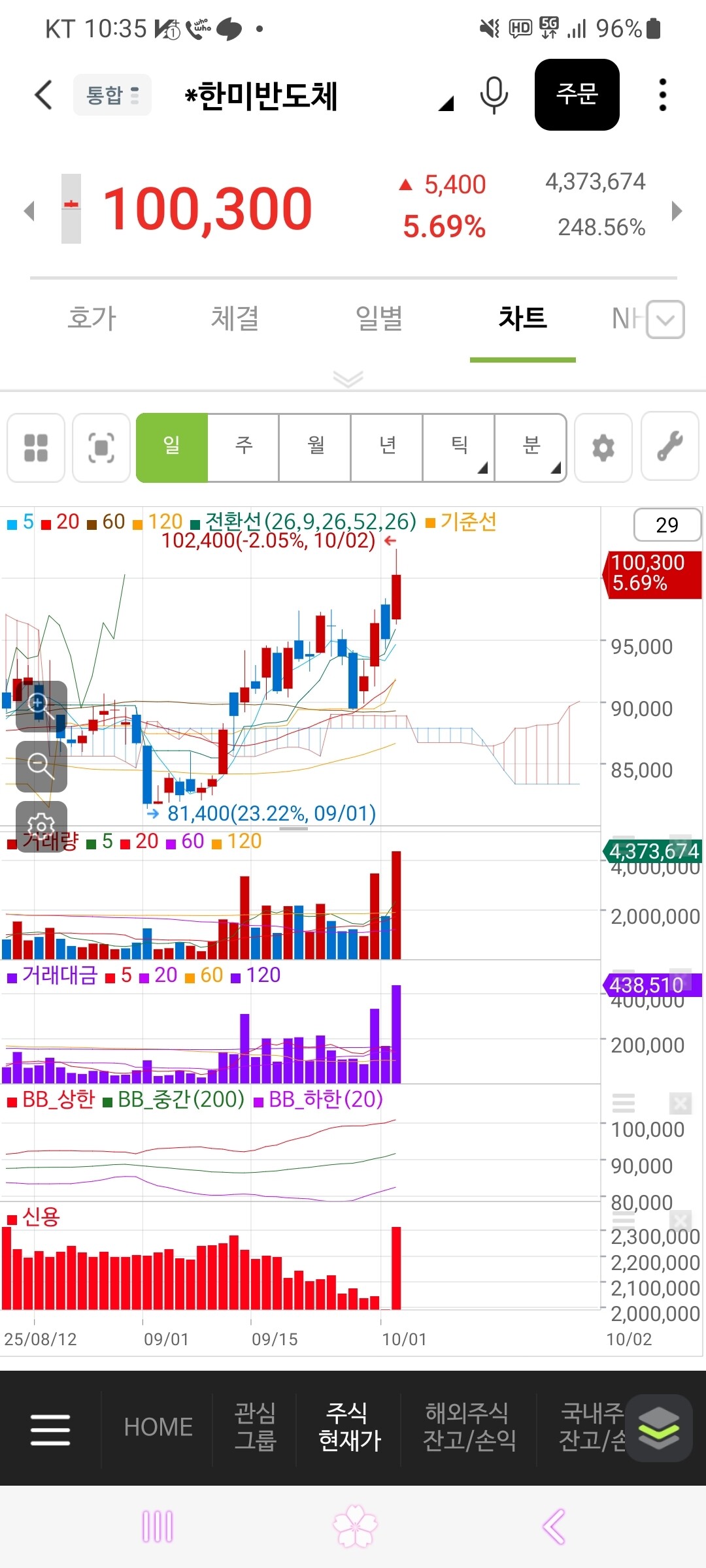Zoom out the chart with magnifier minus
The image size is (706, 1568).
(x=41, y=766)
